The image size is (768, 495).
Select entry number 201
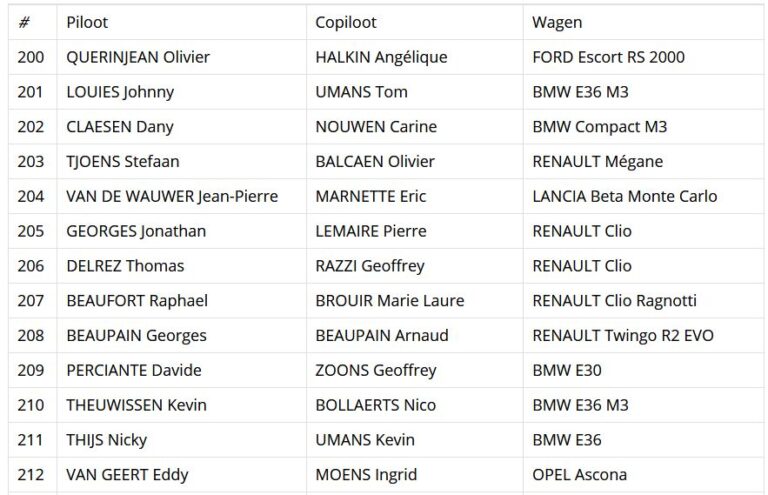tap(32, 92)
